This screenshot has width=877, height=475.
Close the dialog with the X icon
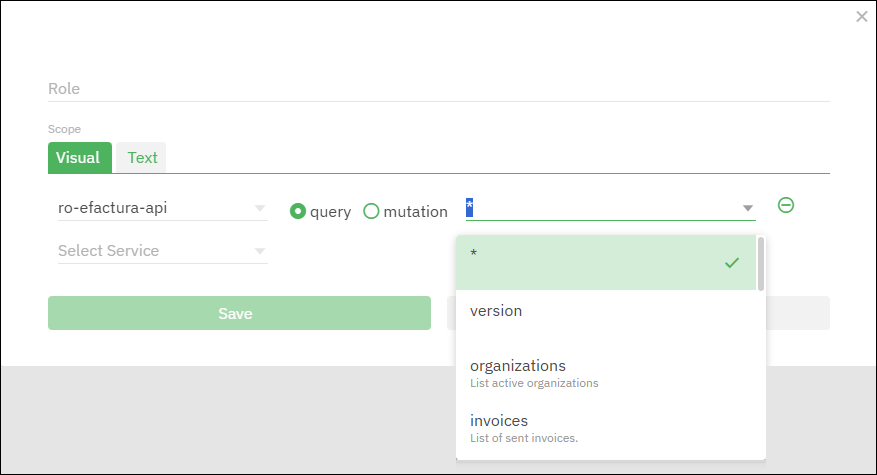coord(861,17)
